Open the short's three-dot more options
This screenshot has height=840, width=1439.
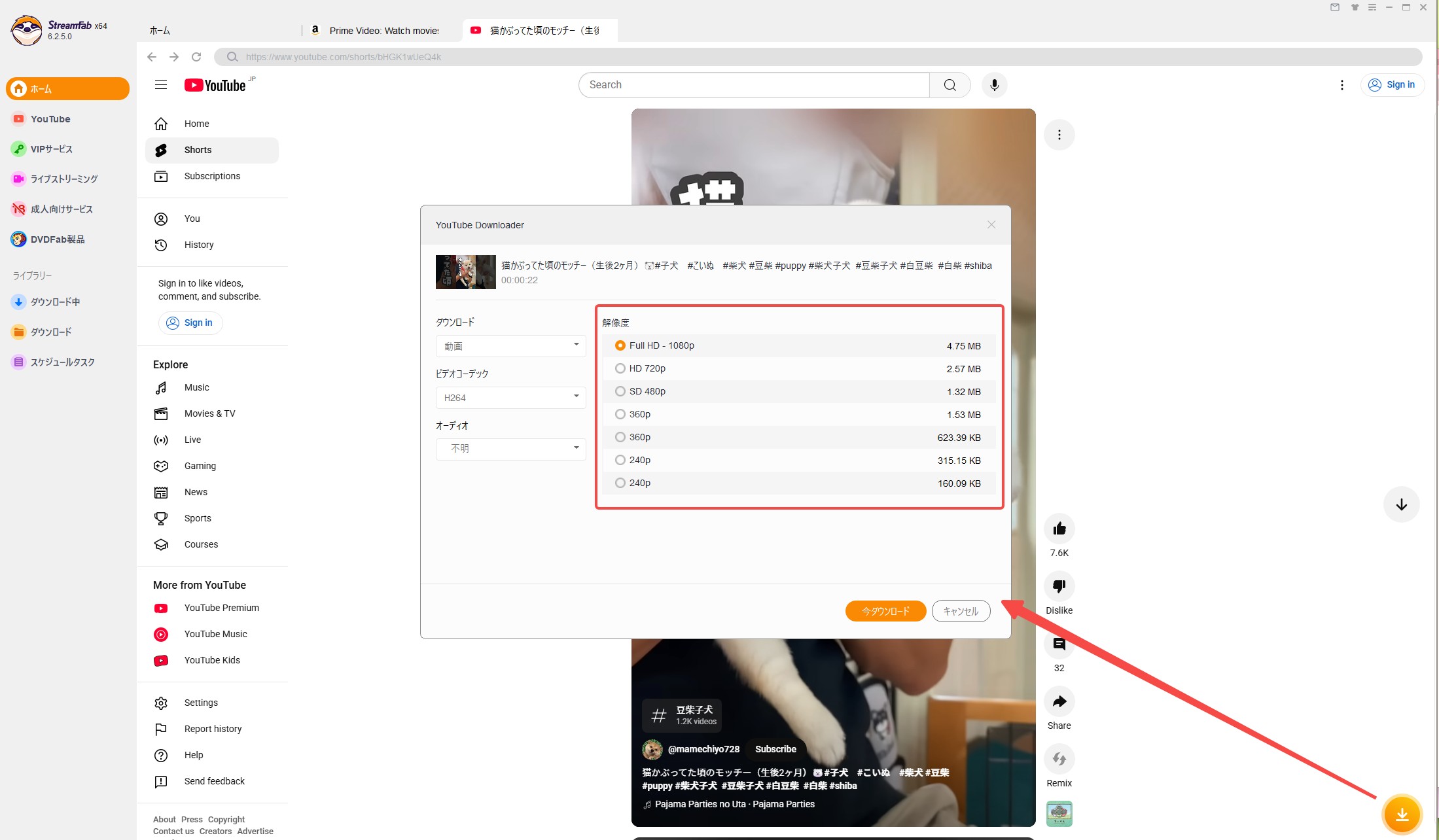[1059, 135]
